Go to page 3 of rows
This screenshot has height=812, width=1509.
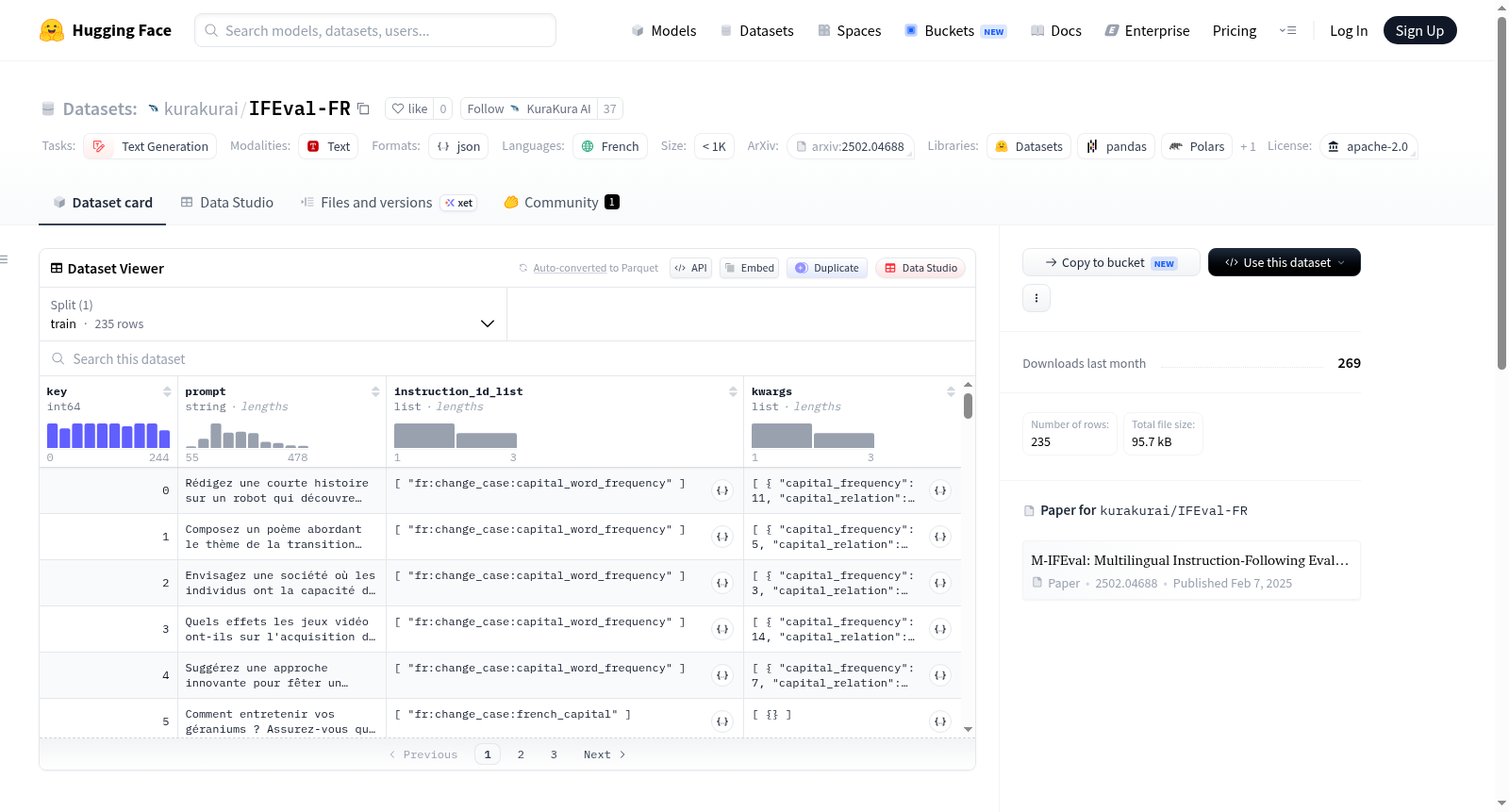coord(554,754)
